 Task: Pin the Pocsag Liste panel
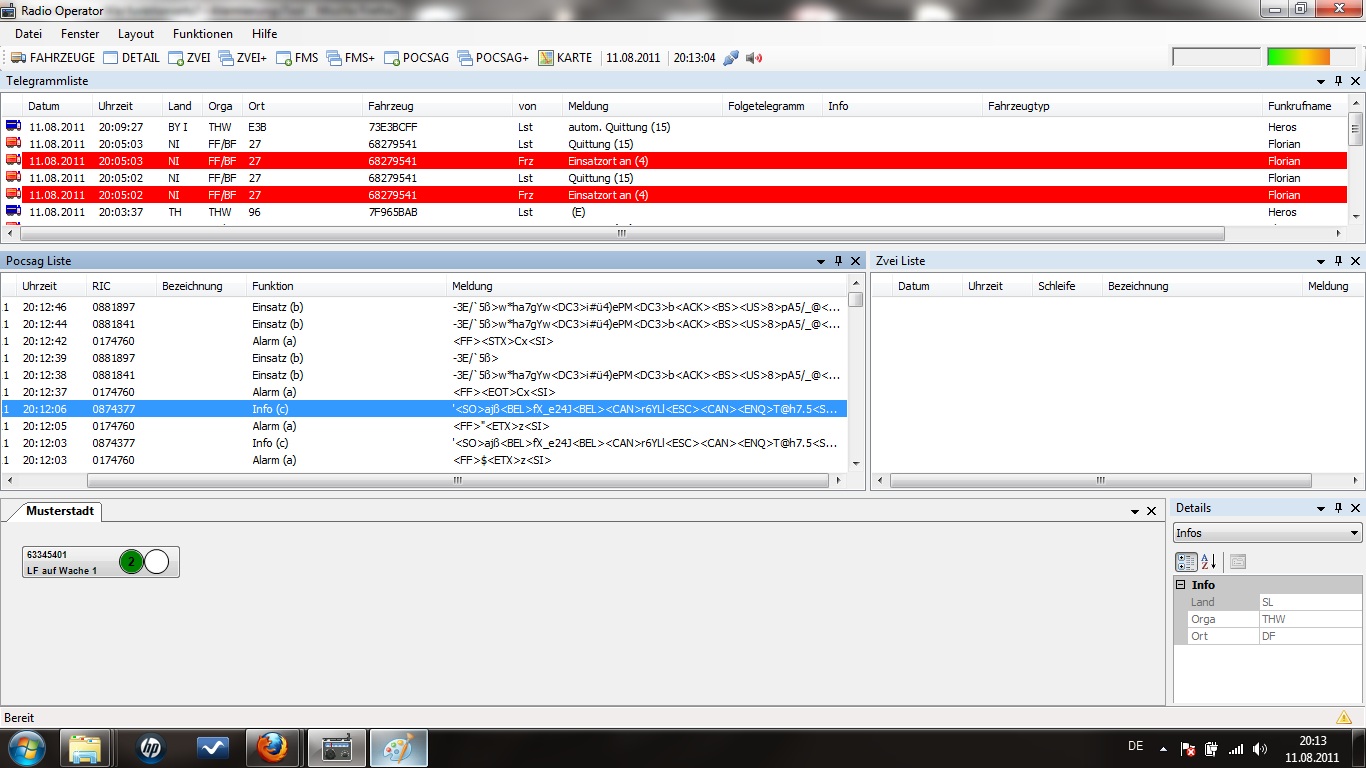[x=839, y=261]
